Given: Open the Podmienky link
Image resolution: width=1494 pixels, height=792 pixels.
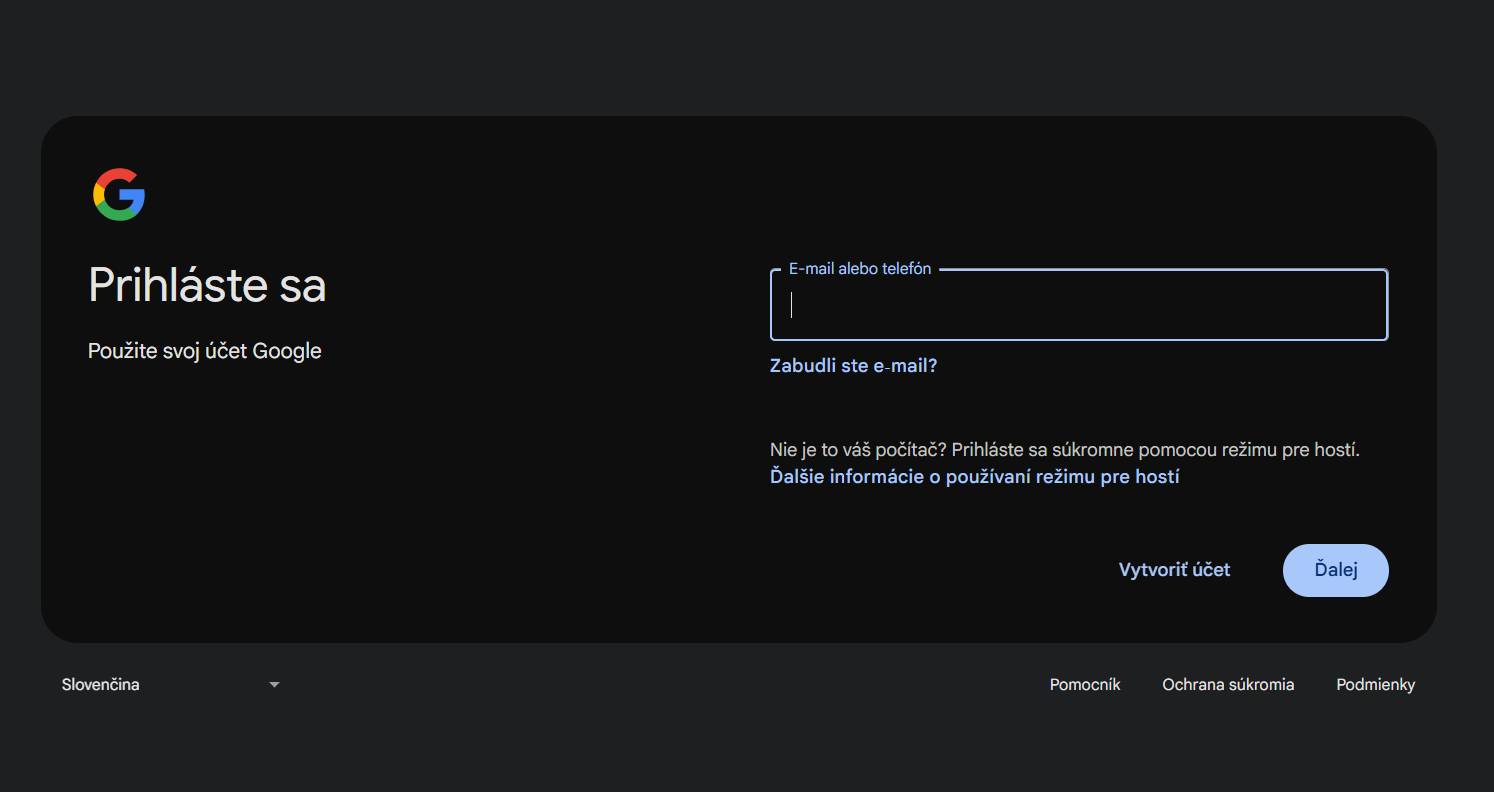Looking at the screenshot, I should [x=1375, y=685].
